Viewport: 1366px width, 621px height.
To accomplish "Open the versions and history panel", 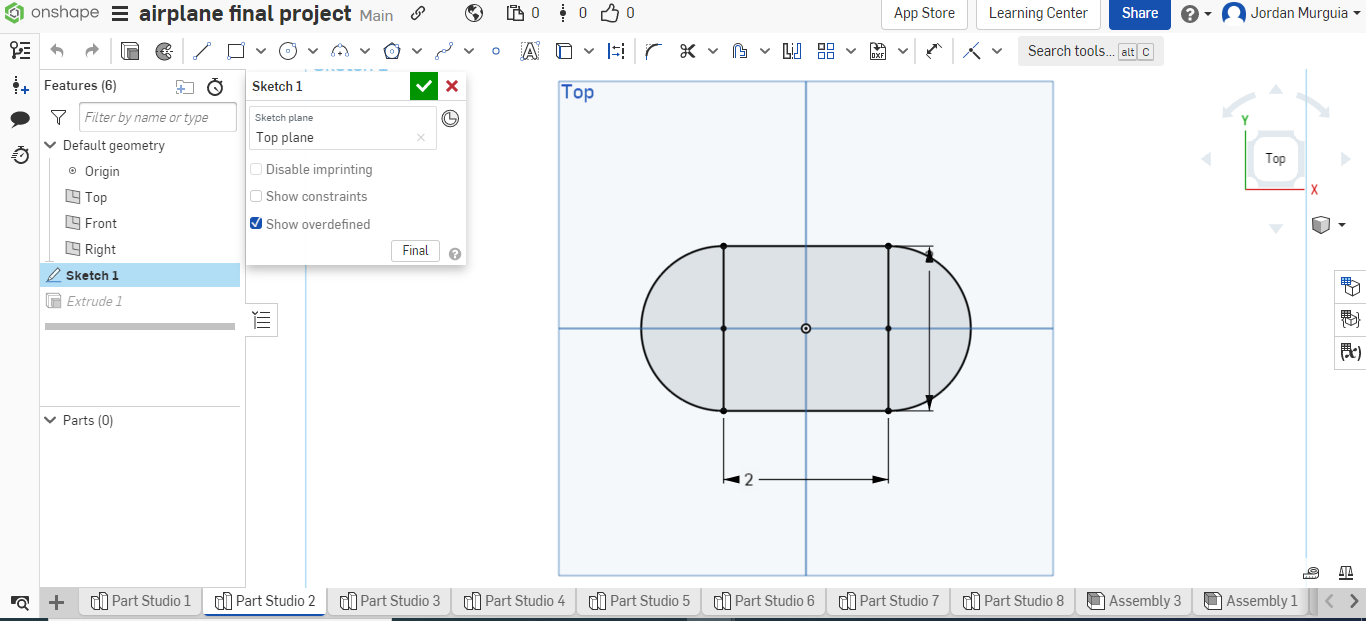I will click(20, 155).
